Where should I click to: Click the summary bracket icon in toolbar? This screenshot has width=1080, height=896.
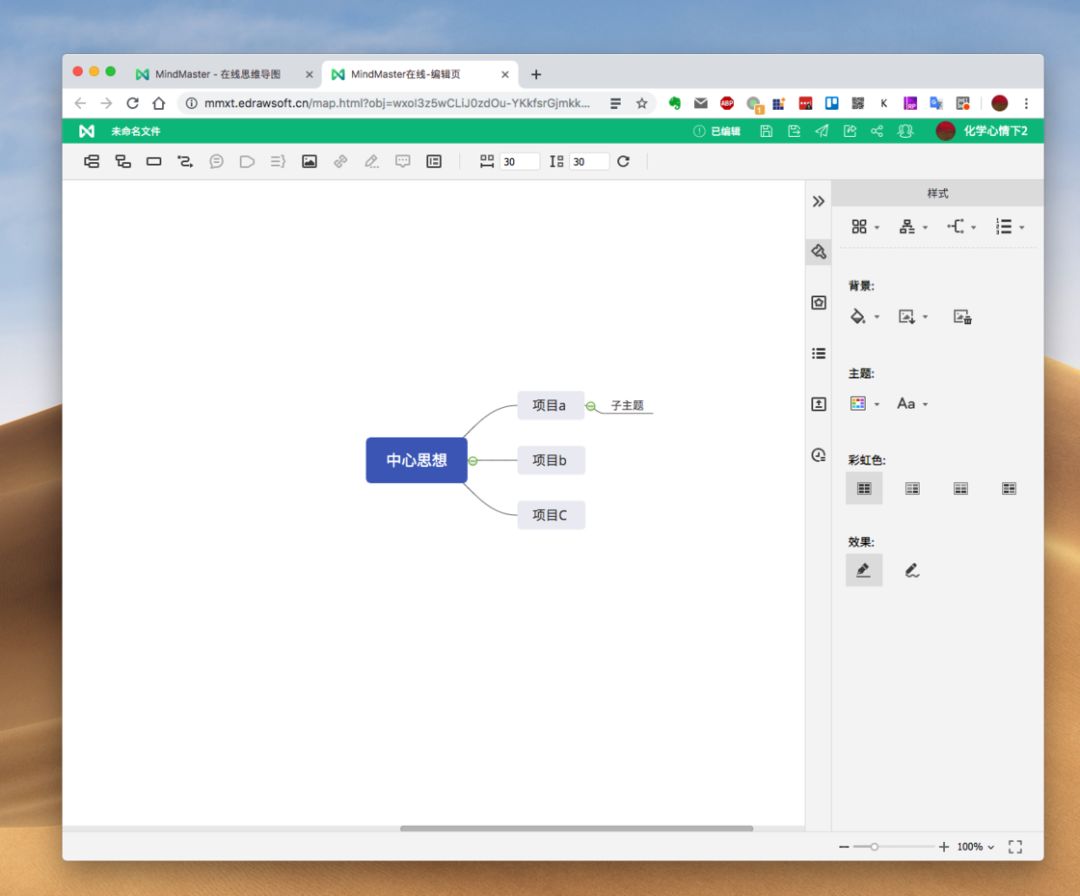pyautogui.click(x=278, y=161)
